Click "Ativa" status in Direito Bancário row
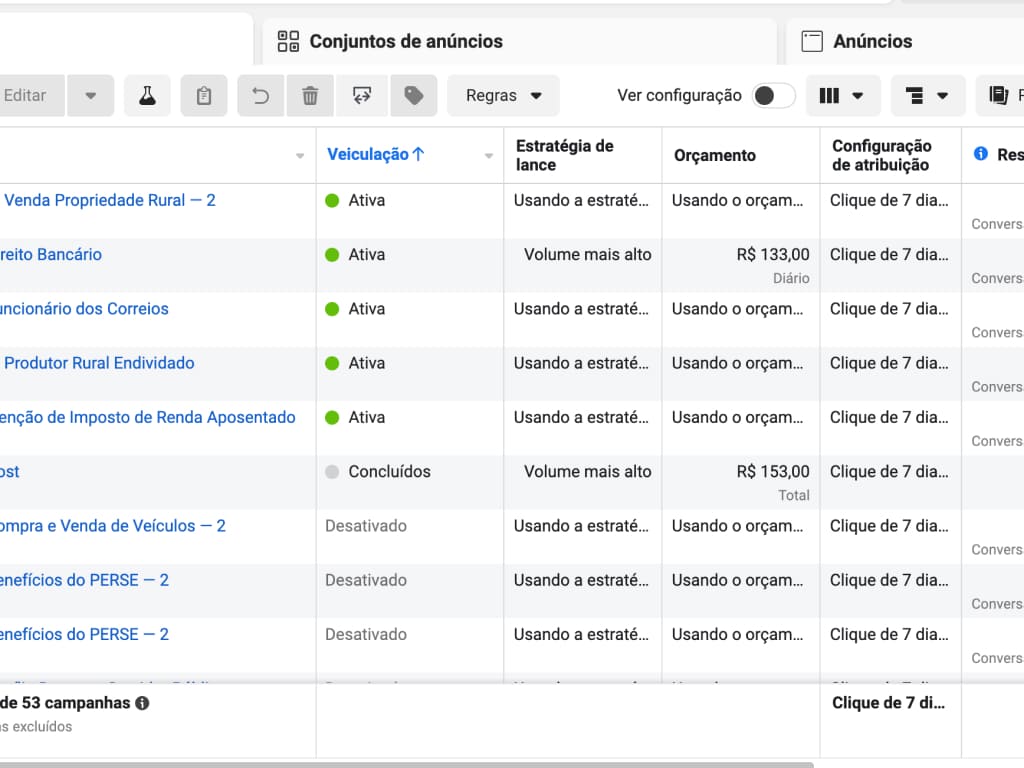This screenshot has height=768, width=1024. [x=367, y=255]
